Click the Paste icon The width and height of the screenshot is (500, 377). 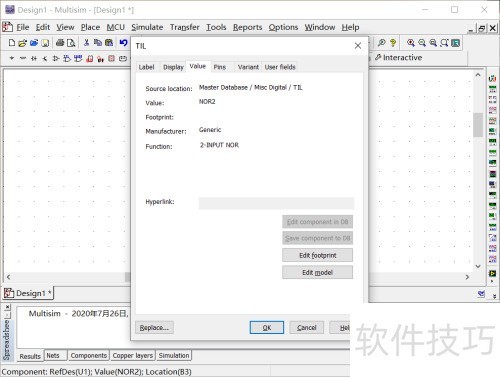(x=109, y=43)
